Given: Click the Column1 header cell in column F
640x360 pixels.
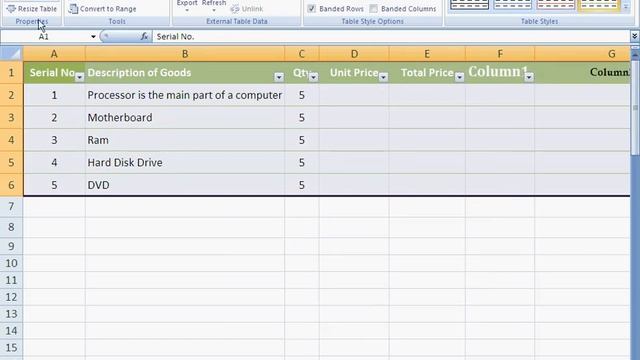Looking at the screenshot, I should coord(500,73).
